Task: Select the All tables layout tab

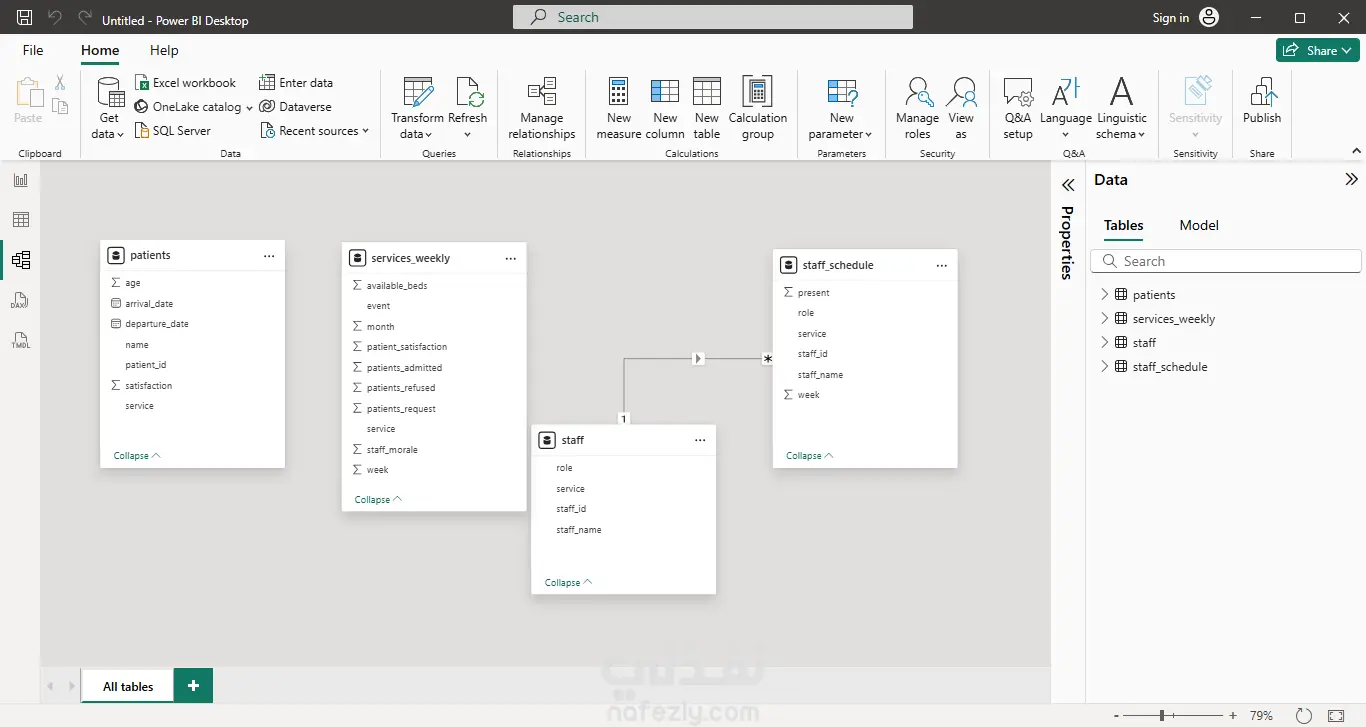Action: point(128,686)
